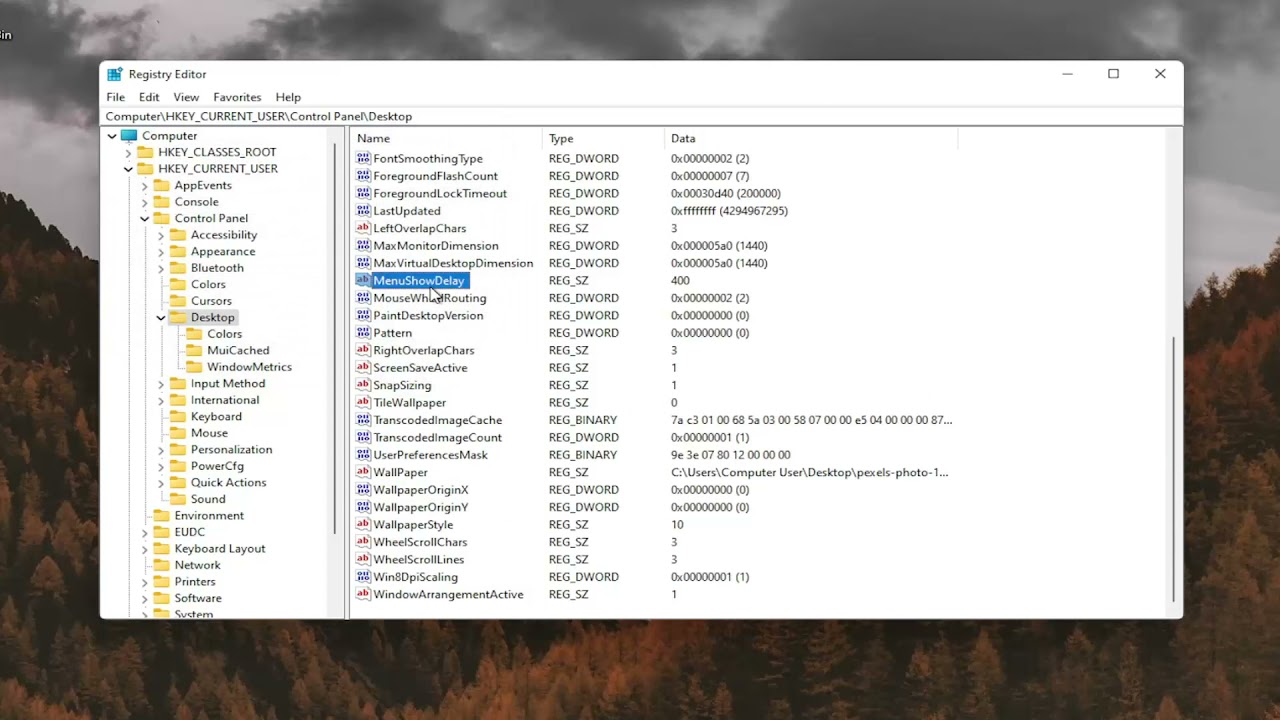Click the Pattern DWORD value icon
The width and height of the screenshot is (1280, 720).
[364, 333]
